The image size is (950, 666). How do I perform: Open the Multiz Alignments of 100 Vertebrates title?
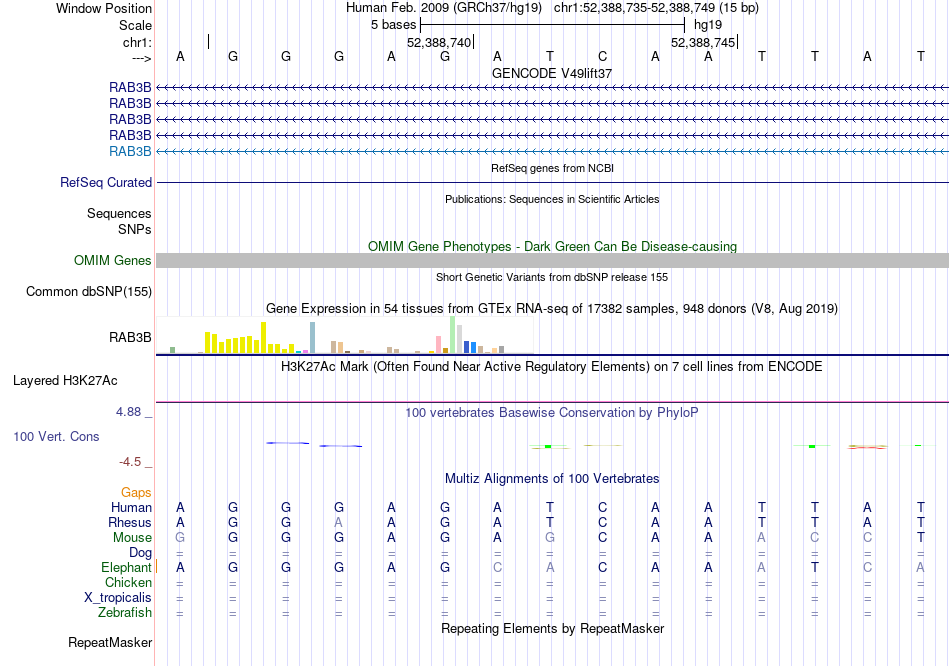pyautogui.click(x=552, y=479)
